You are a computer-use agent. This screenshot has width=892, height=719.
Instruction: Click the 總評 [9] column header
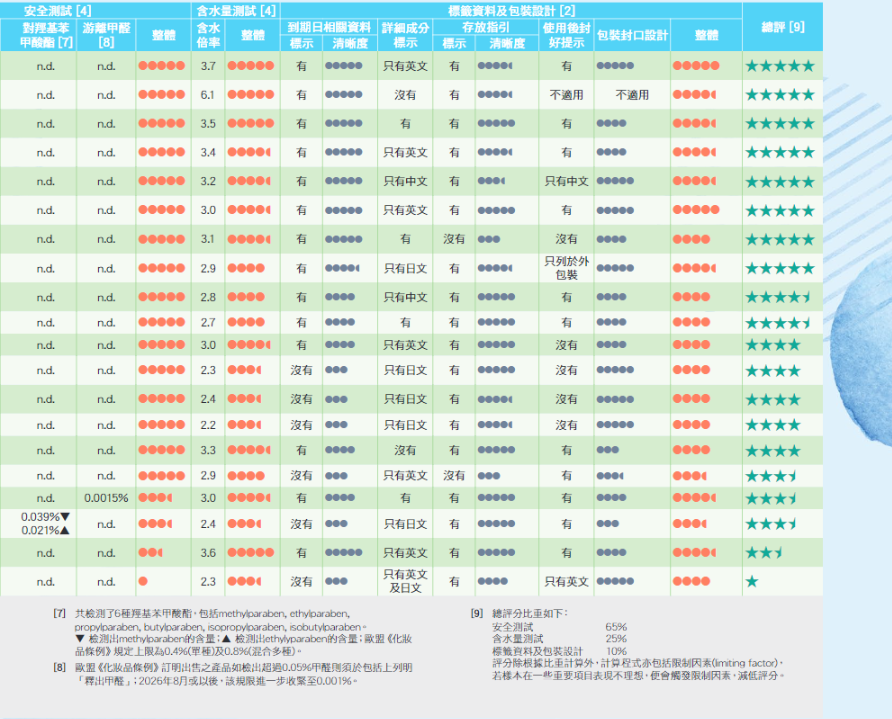pos(781,27)
